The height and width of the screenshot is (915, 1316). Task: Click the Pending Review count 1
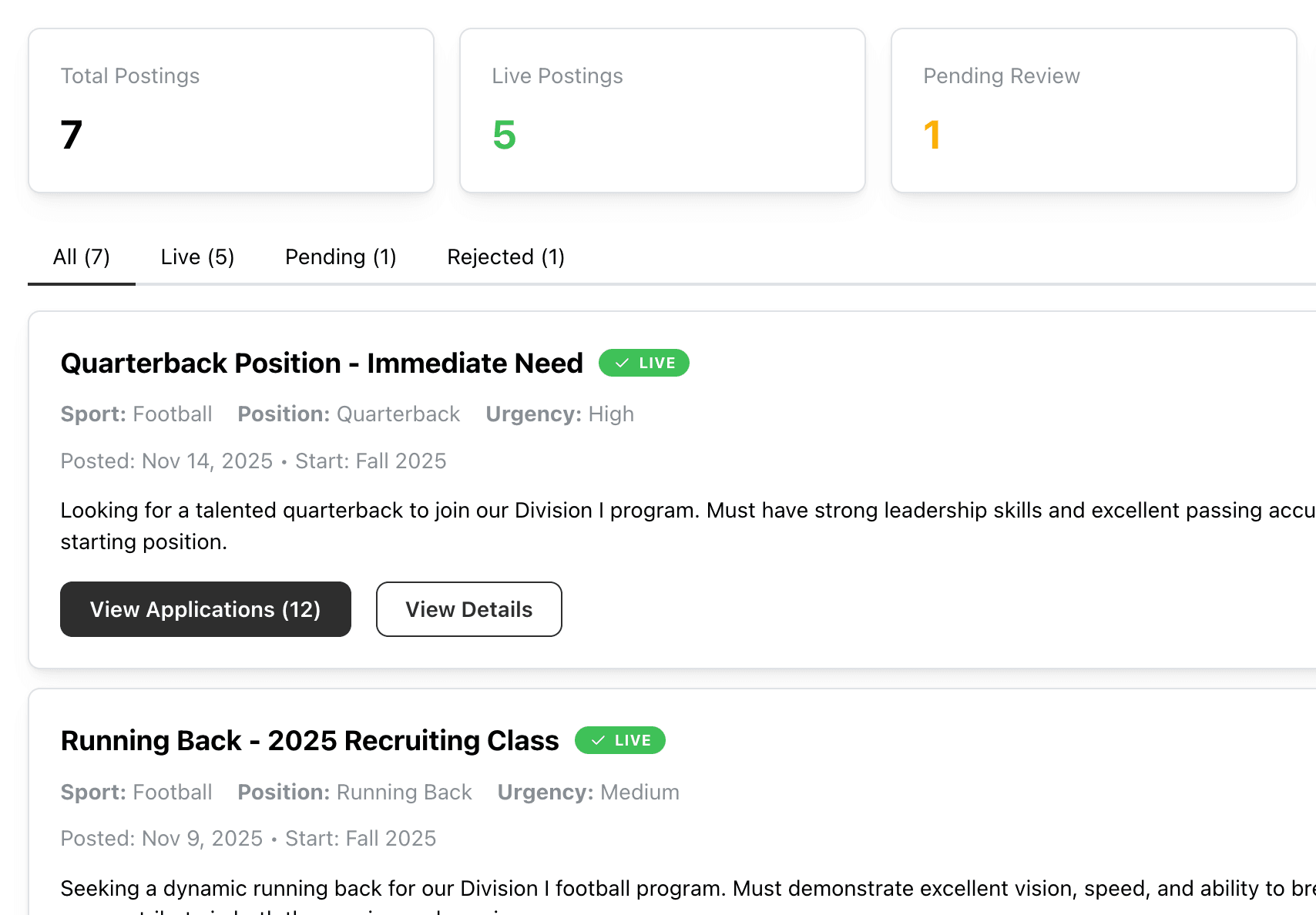point(932,135)
